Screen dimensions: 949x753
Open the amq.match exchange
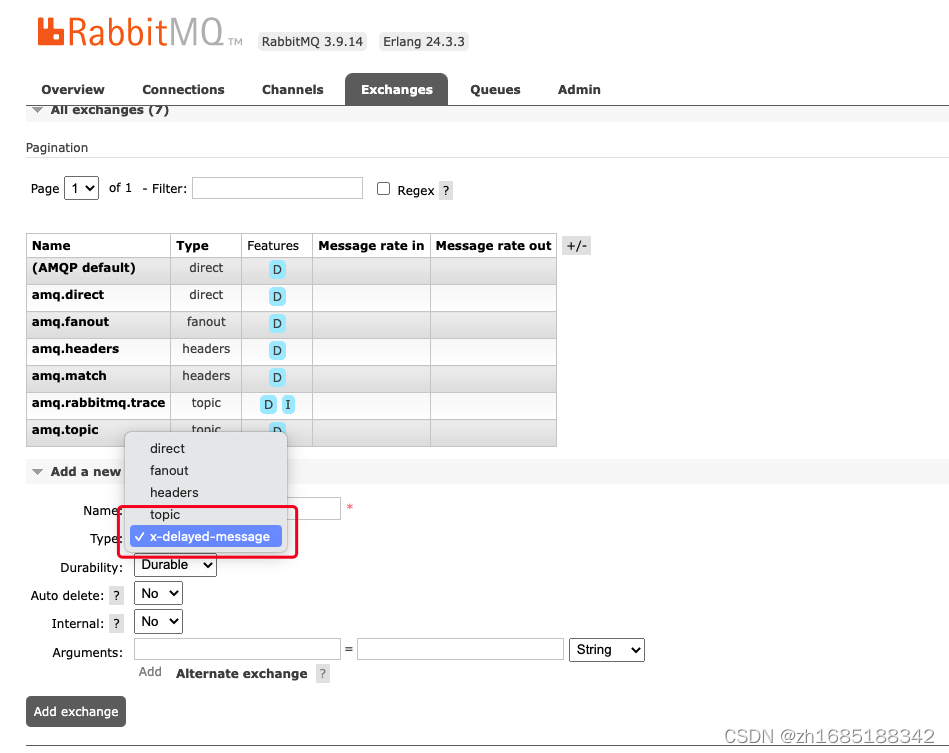pos(69,375)
